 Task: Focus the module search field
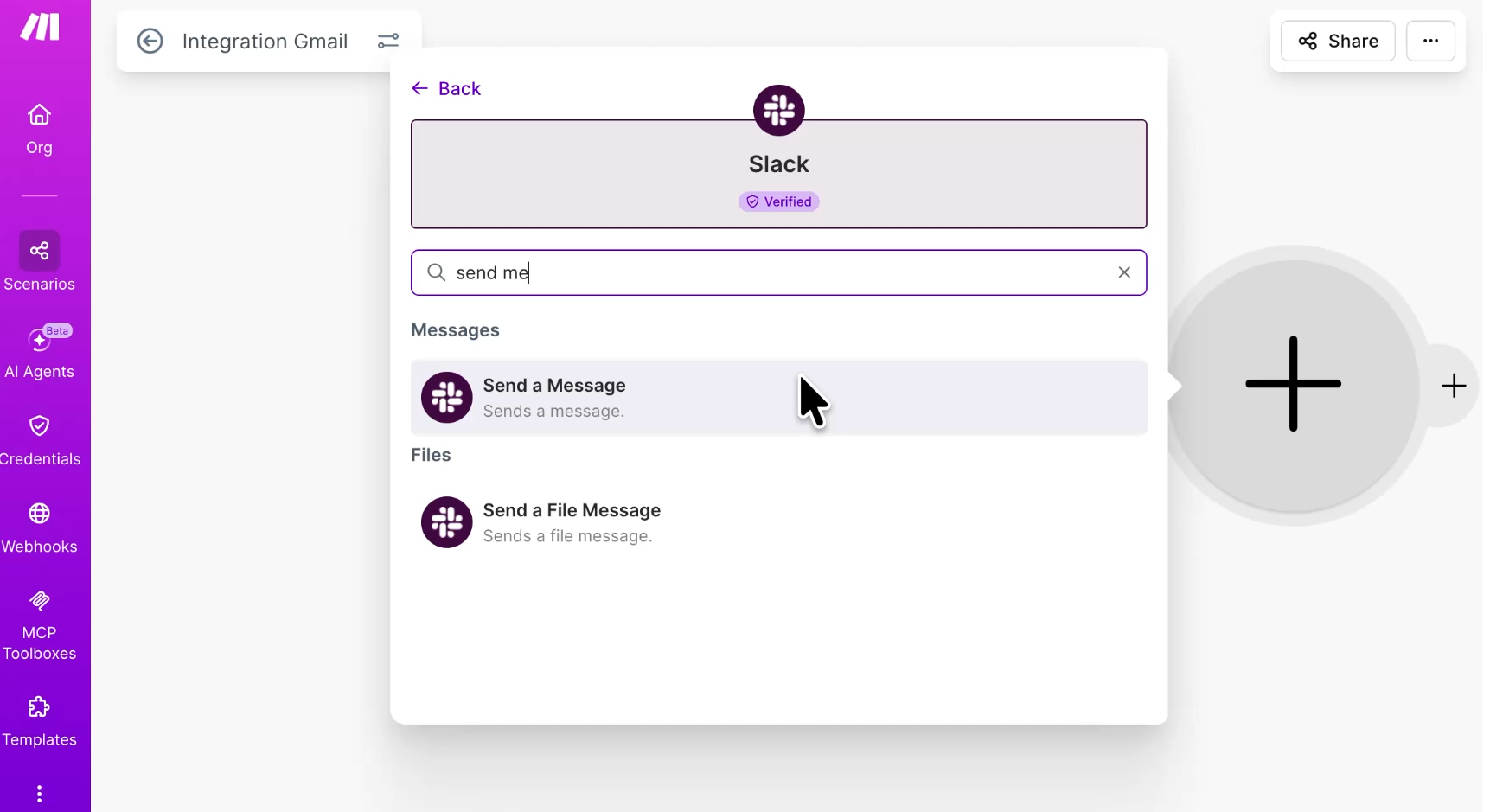pyautogui.click(x=778, y=272)
